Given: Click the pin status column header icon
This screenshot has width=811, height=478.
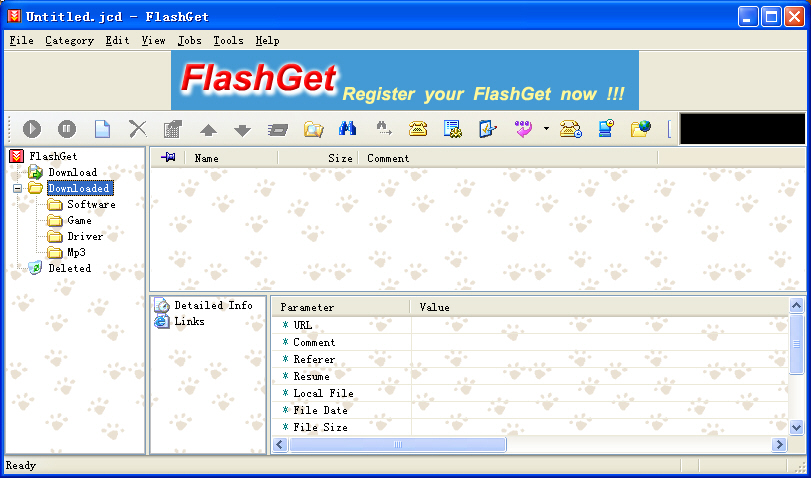Looking at the screenshot, I should click(x=168, y=157).
